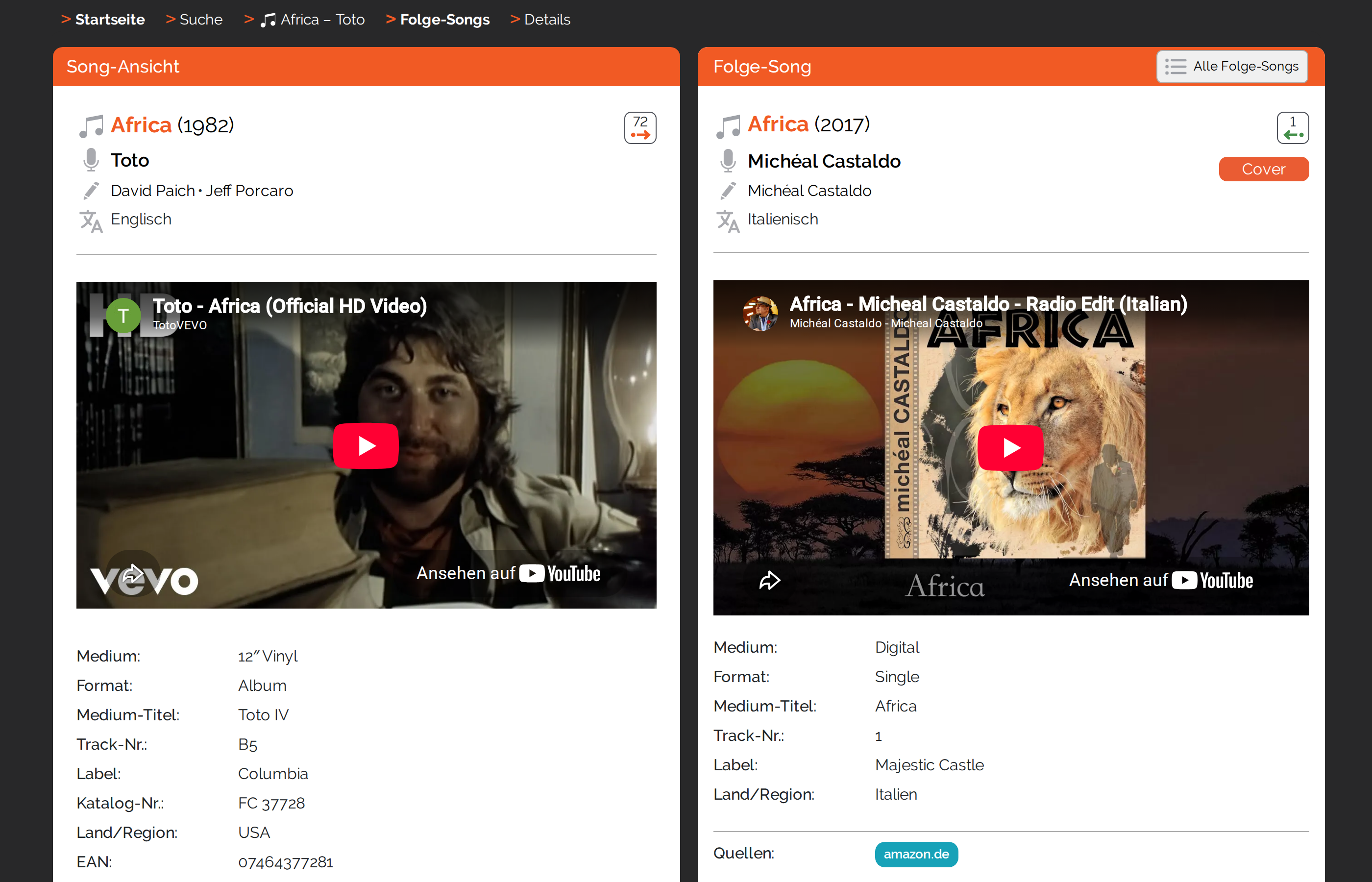Click music note icon beside Africa (2017)
The image size is (1372, 882).
tap(727, 126)
